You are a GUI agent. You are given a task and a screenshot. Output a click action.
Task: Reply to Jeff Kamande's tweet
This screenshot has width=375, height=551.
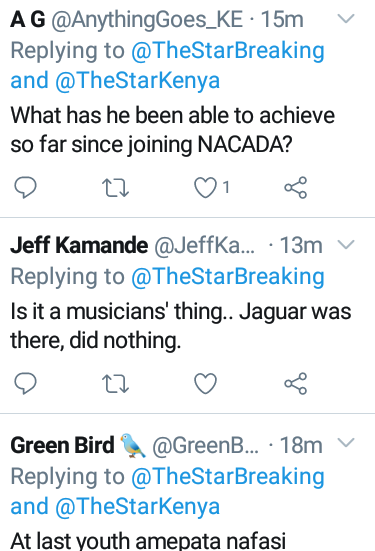tap(25, 383)
